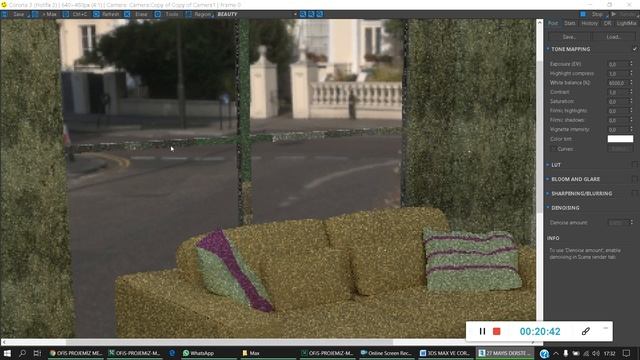640x360 pixels.
Task: Click the Filmic shadows value field
Action: click(x=618, y=120)
